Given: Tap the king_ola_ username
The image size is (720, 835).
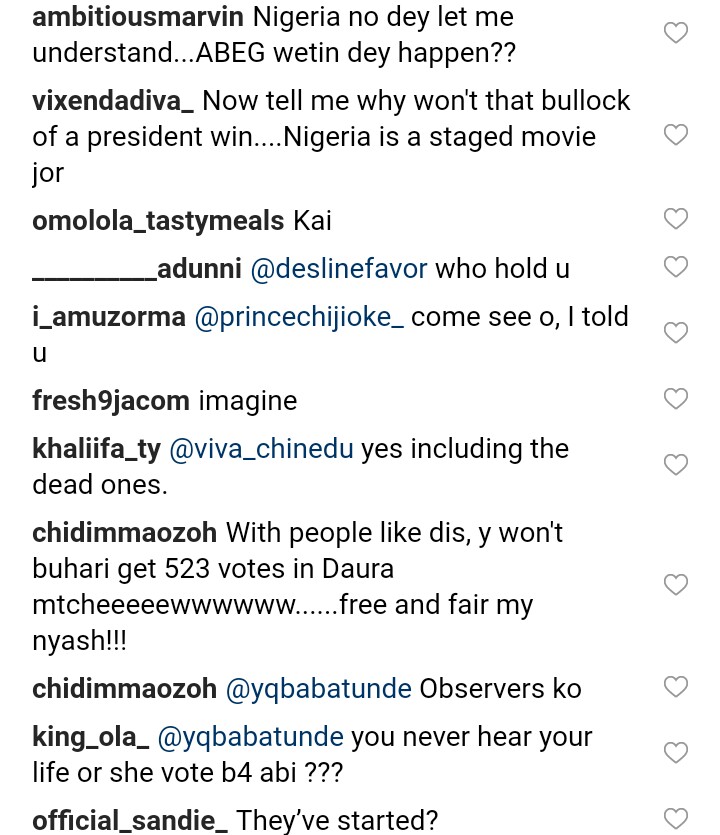Looking at the screenshot, I should pyautogui.click(x=91, y=737).
